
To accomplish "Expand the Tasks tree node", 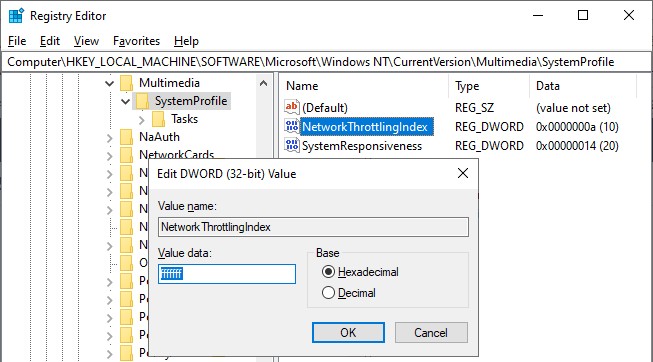I will click(142, 120).
